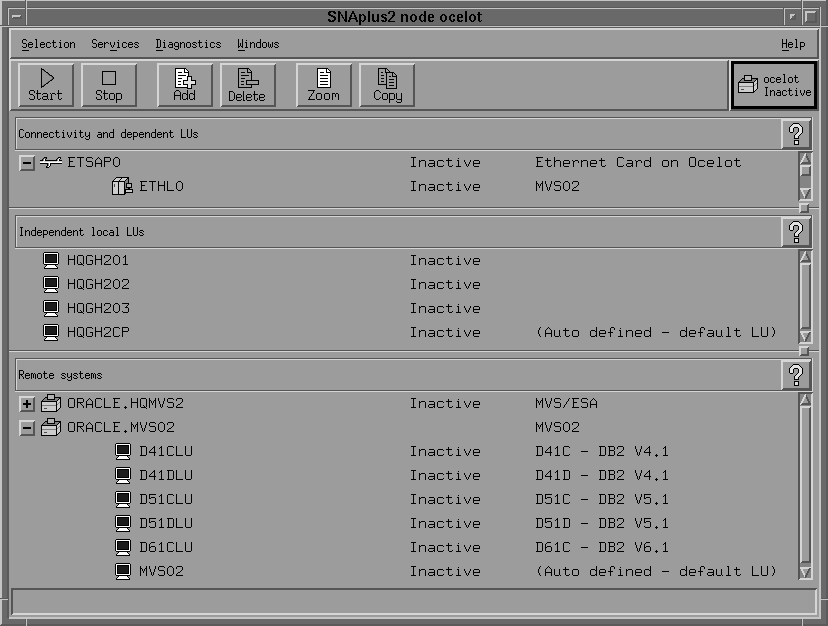Select the Copy tool icon

pyautogui.click(x=387, y=84)
